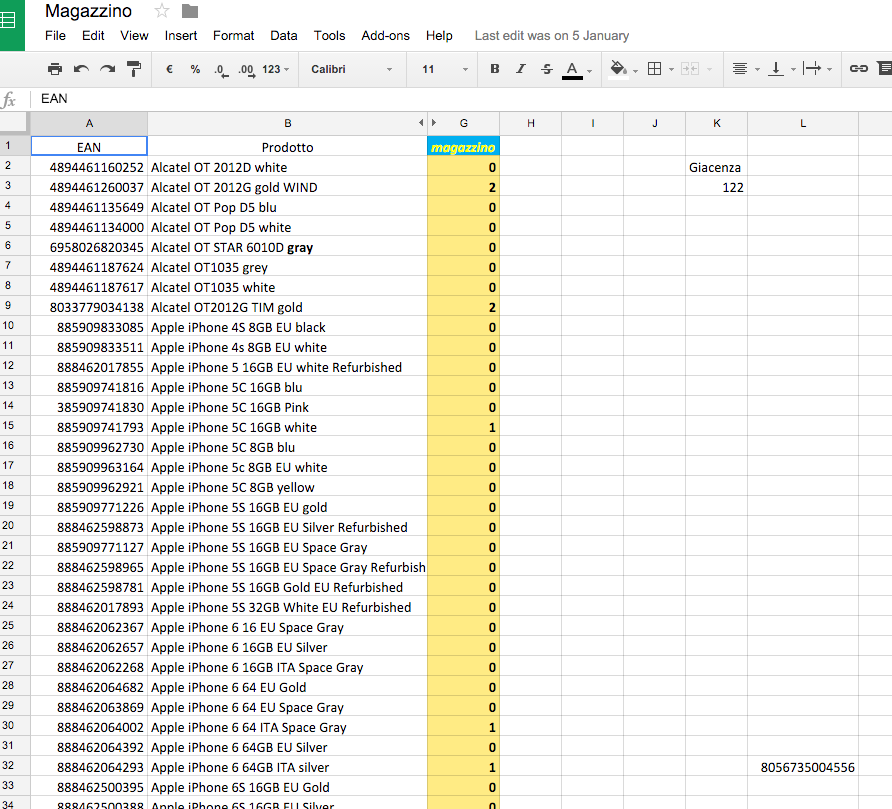Viewport: 892px width, 809px height.
Task: Increase decimal places
Action: [246, 70]
